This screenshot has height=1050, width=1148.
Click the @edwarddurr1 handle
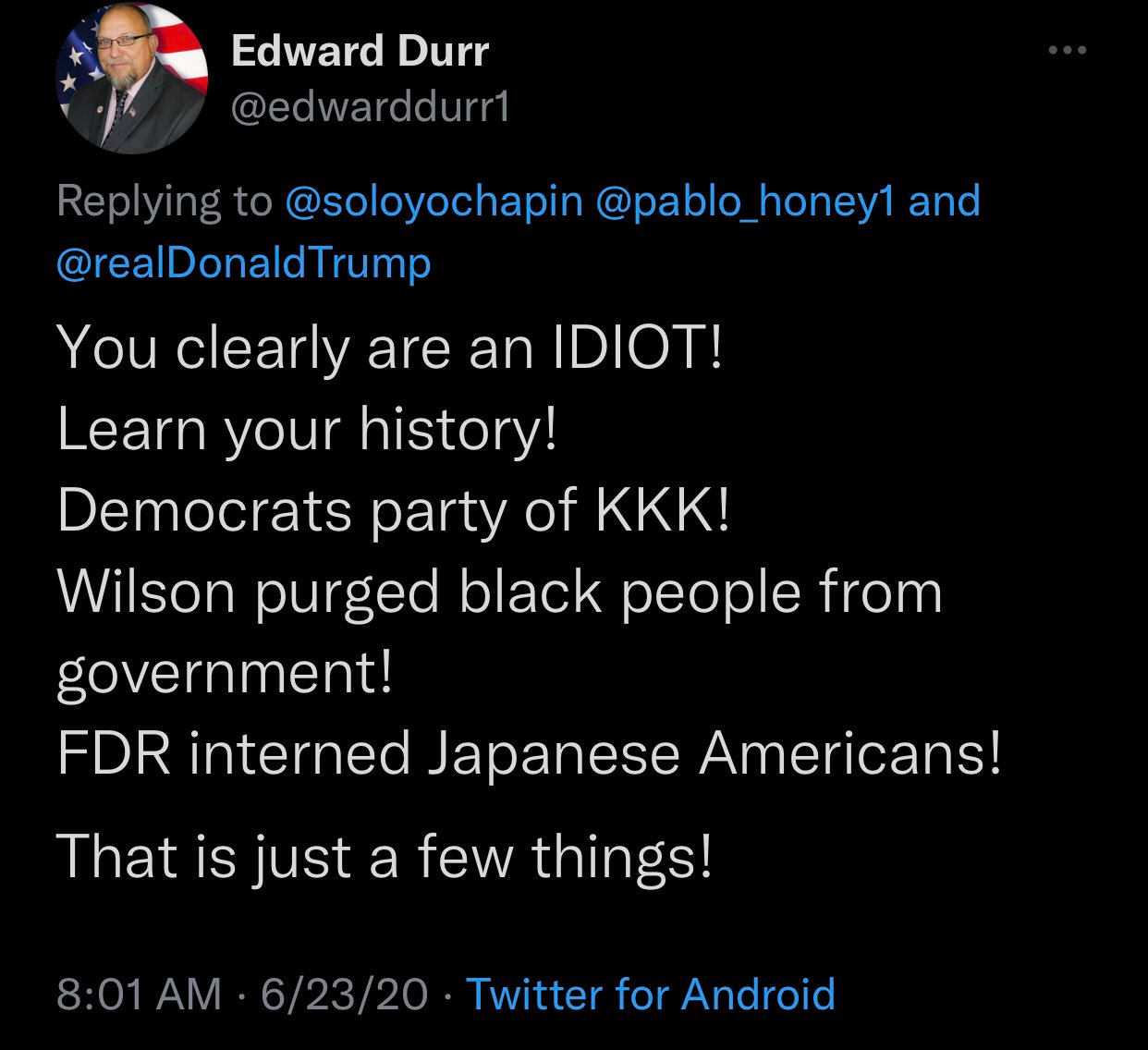(x=369, y=109)
